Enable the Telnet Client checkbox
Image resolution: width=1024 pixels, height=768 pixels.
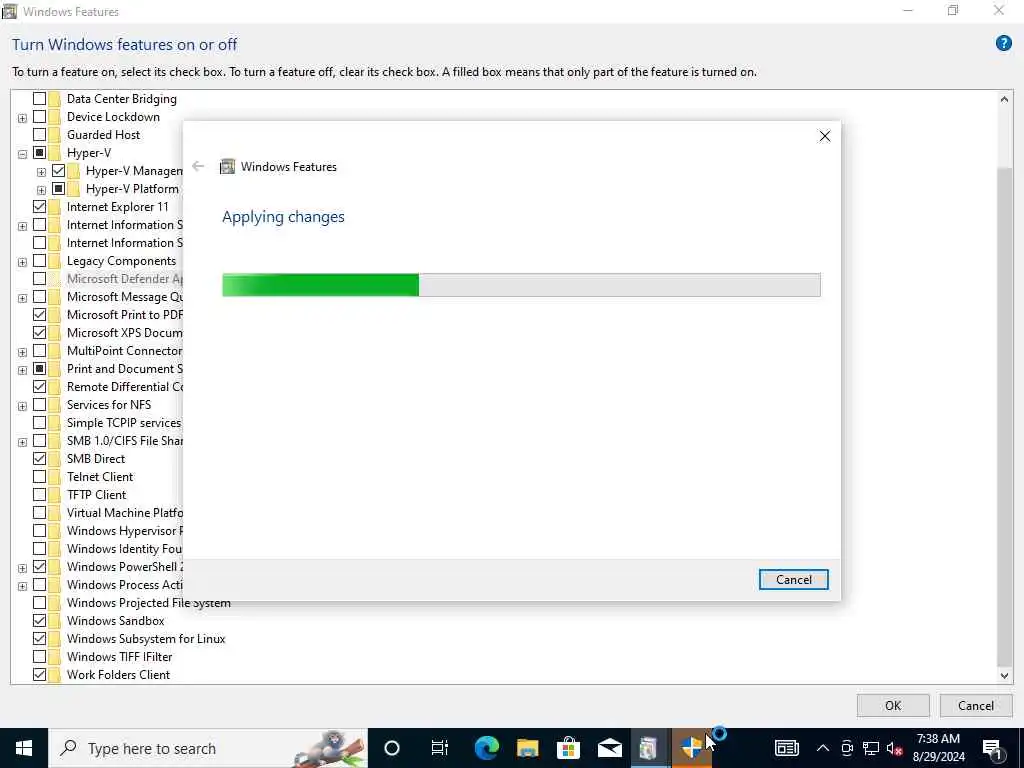pyautogui.click(x=39, y=477)
